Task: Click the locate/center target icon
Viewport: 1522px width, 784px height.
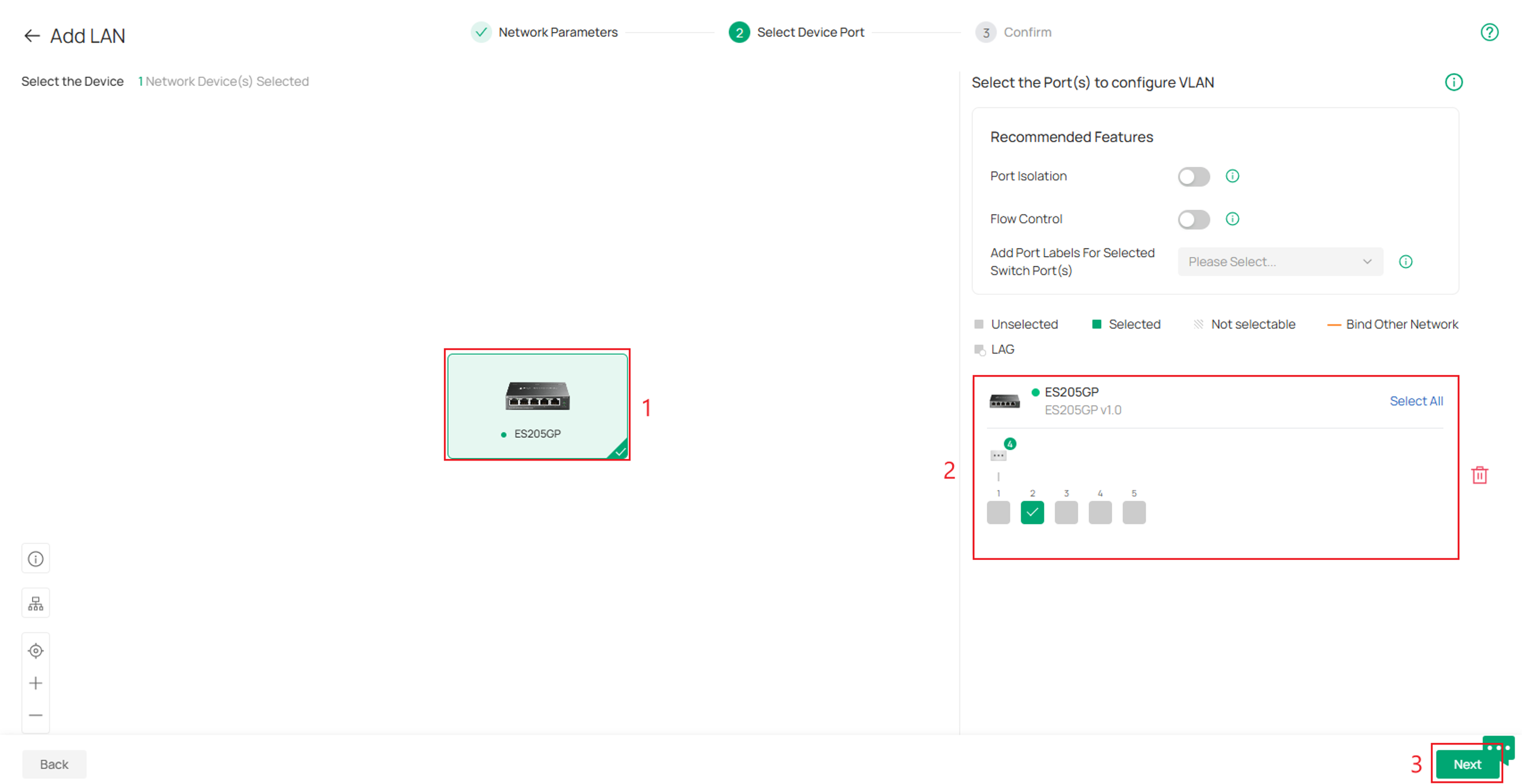Action: [35, 651]
